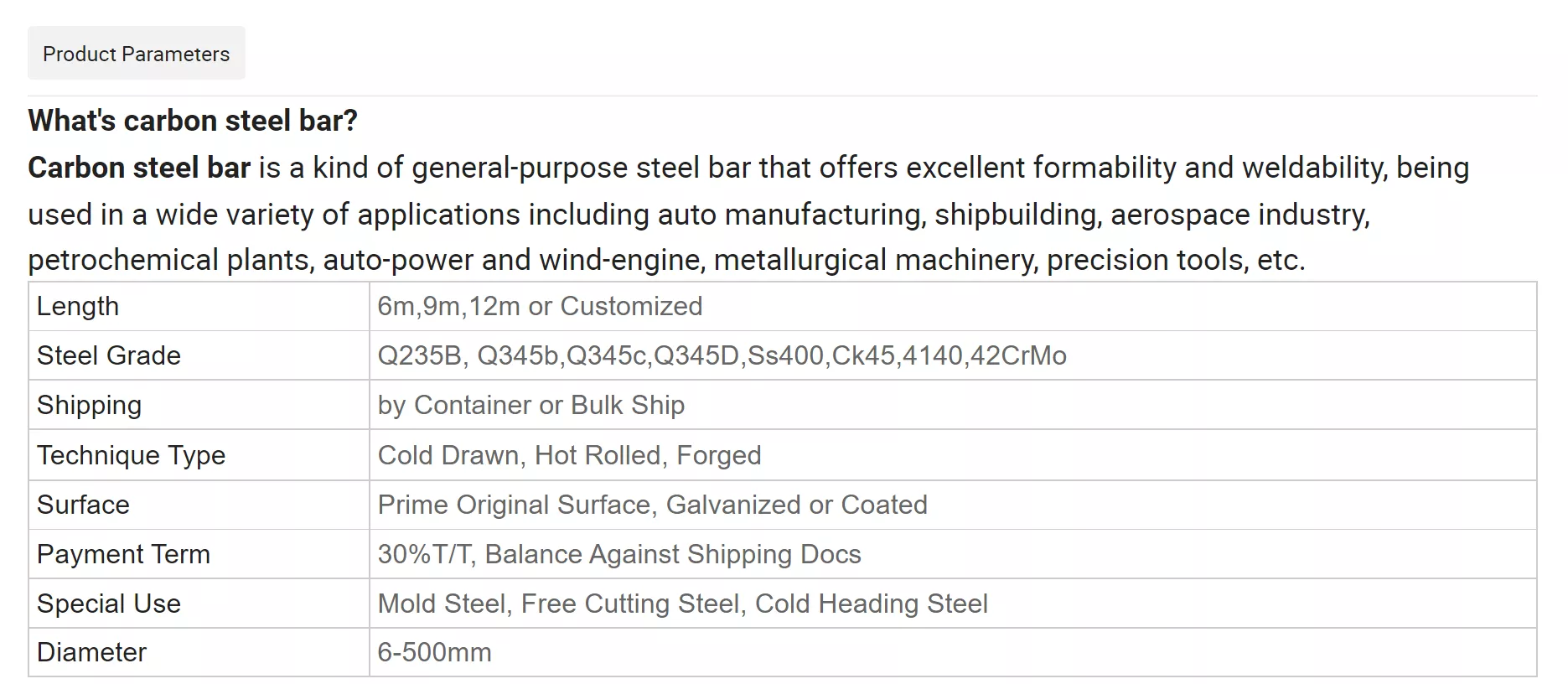The image size is (1568, 684).
Task: Select the Surface label cell
Action: point(199,505)
